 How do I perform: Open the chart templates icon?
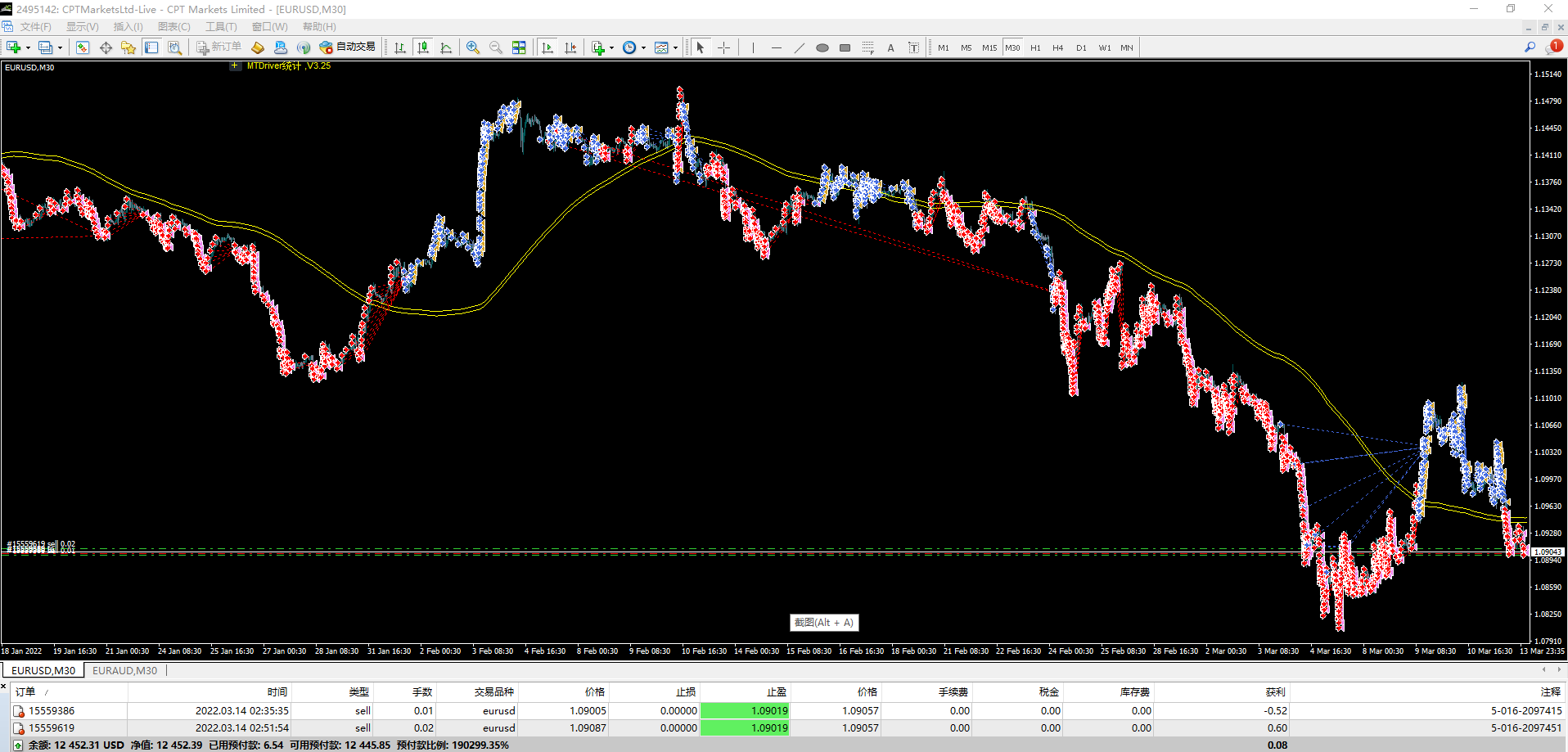tap(661, 47)
